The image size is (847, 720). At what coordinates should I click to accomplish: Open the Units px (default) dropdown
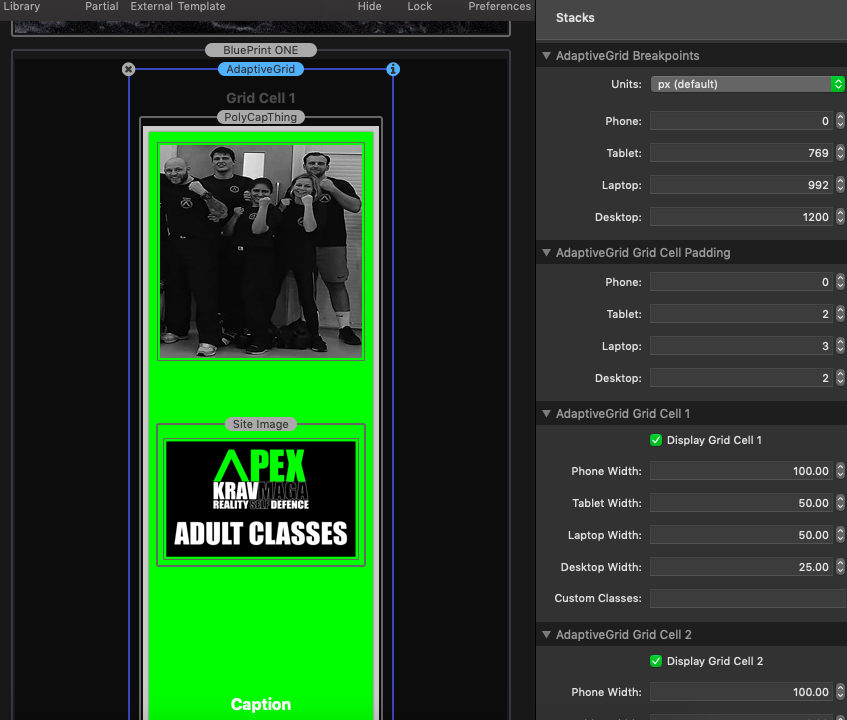(x=748, y=84)
